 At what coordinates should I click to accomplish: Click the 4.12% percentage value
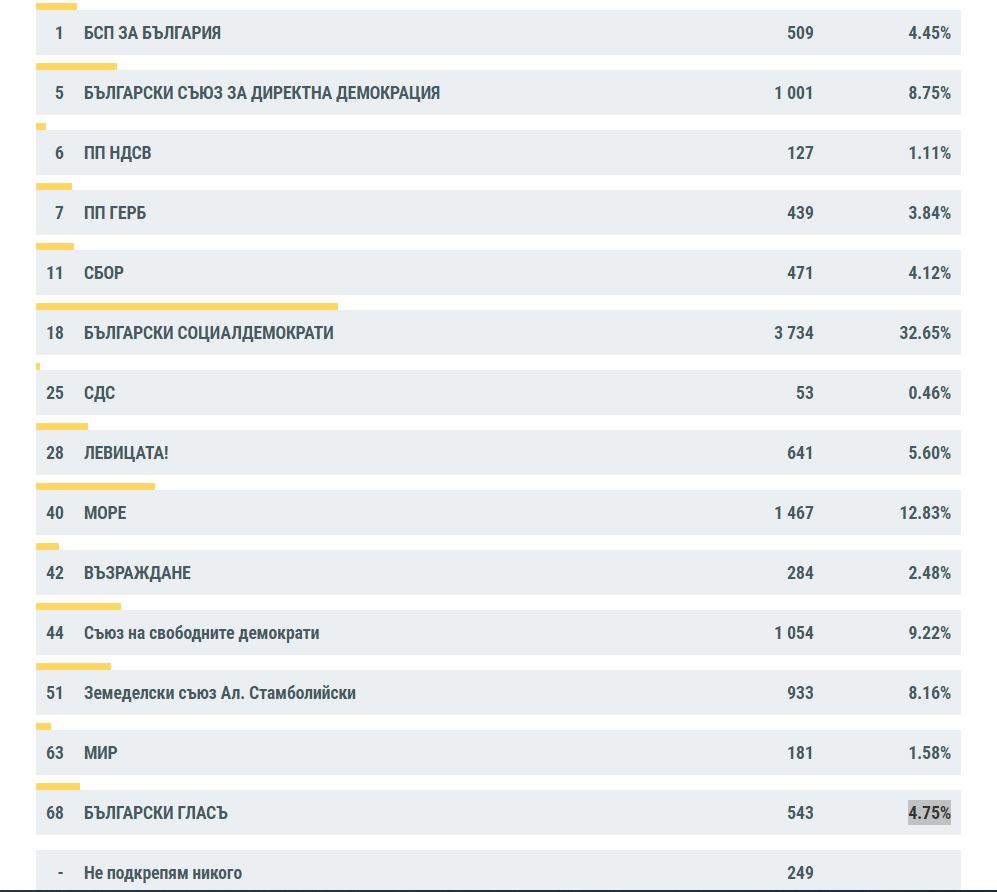929,273
